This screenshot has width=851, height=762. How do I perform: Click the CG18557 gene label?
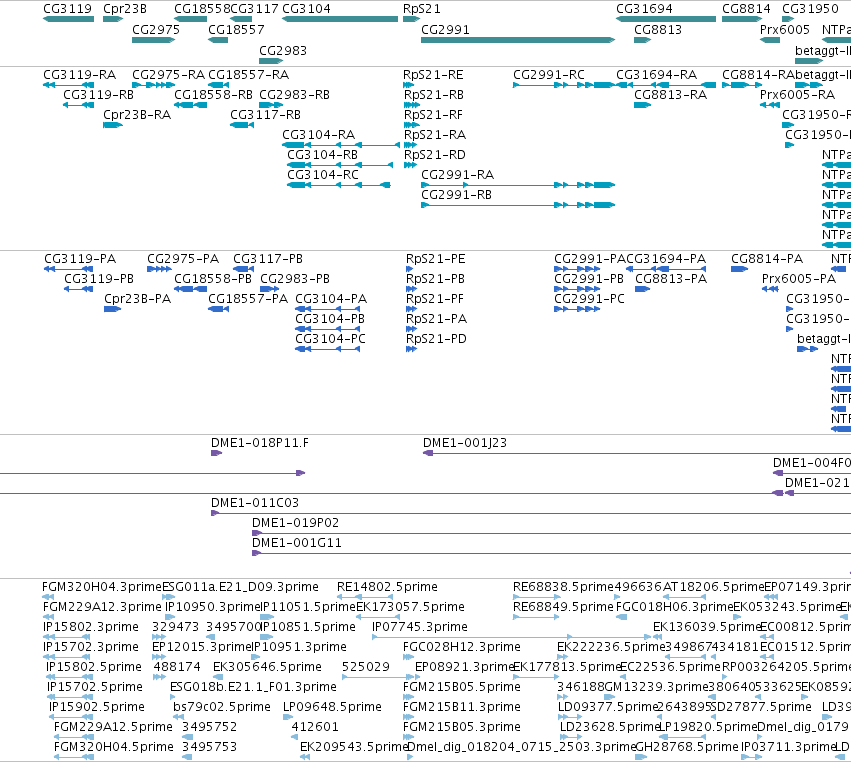tap(236, 29)
